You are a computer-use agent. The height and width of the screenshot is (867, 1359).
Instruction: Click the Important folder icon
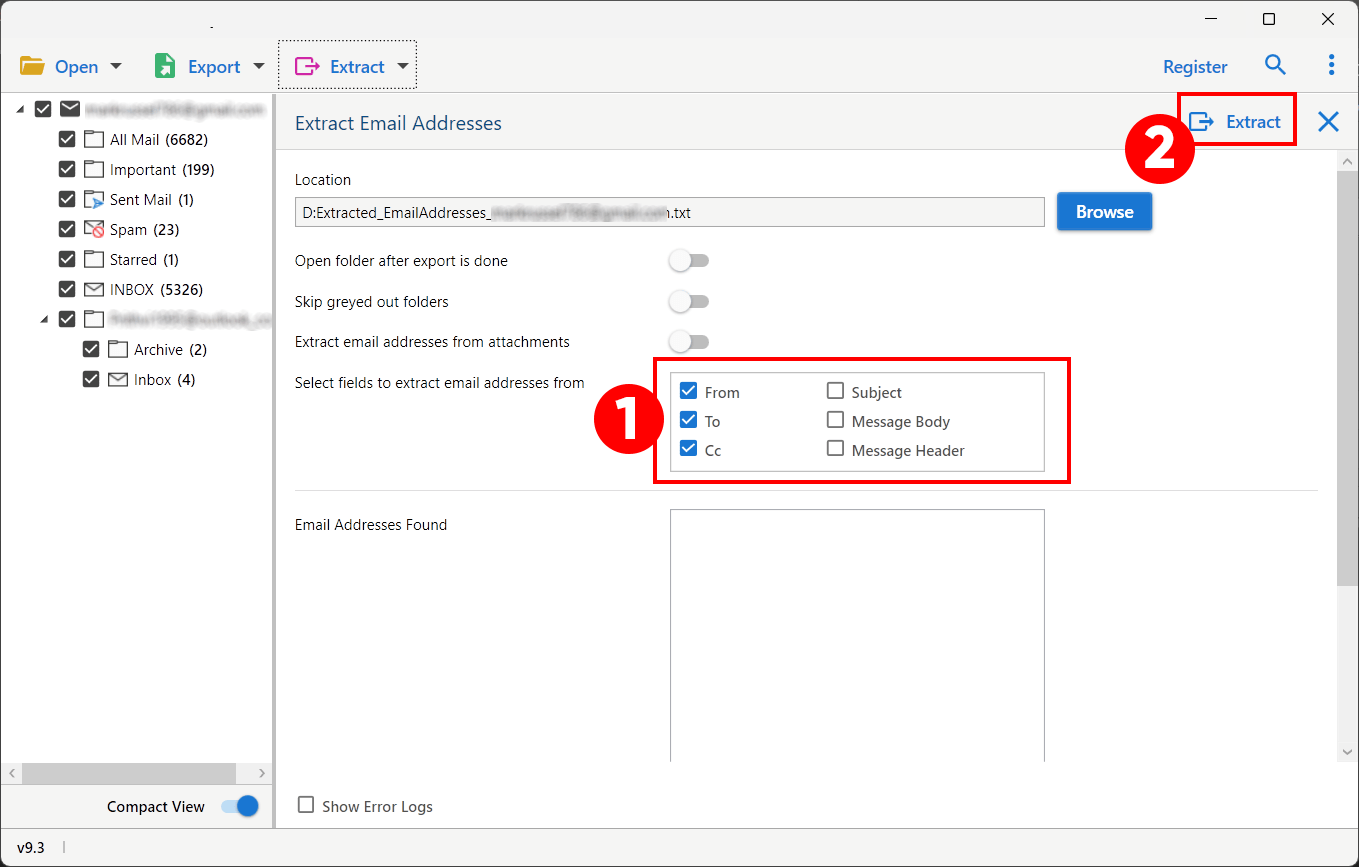click(x=94, y=169)
